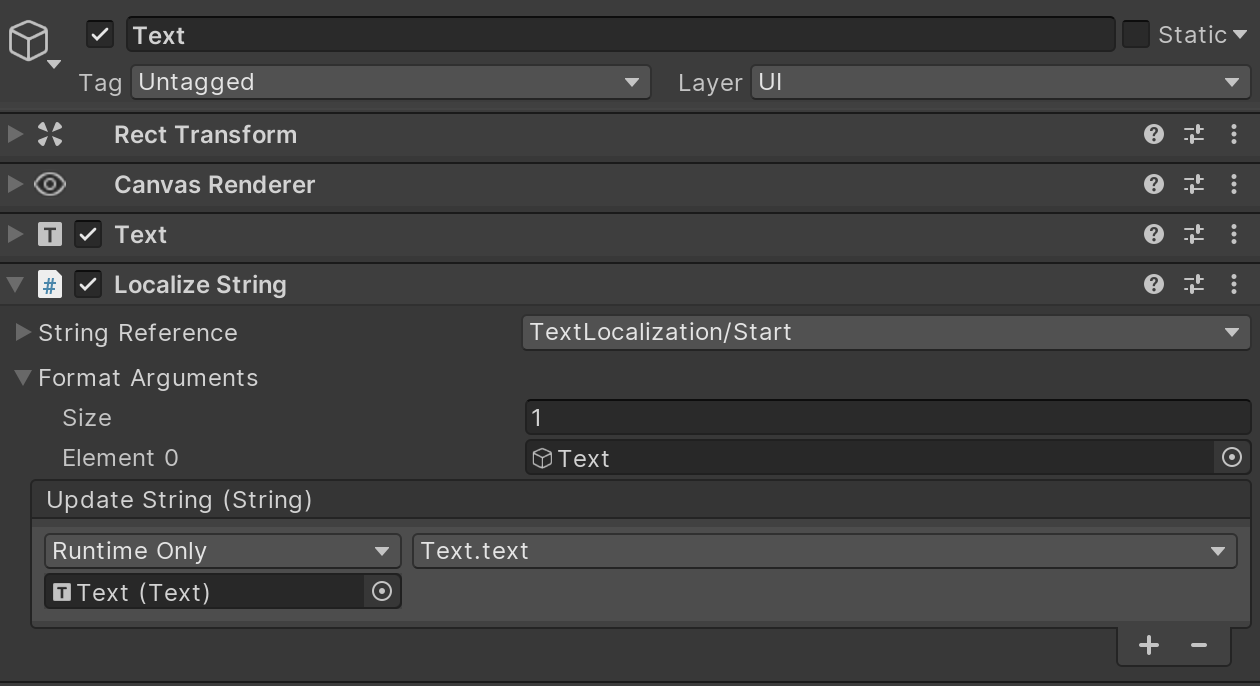Click the Element 0 label
The image size is (1260, 686).
coord(120,458)
